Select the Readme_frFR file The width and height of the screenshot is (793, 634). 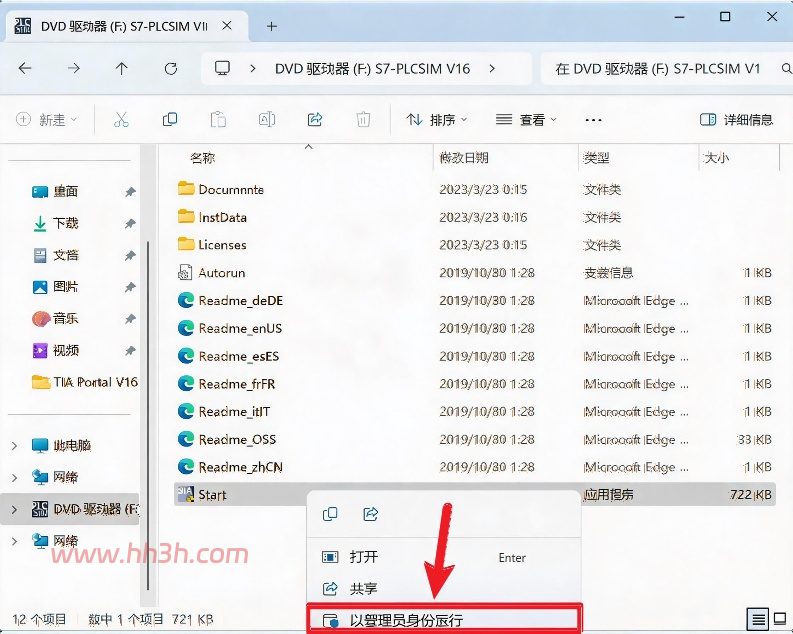(227, 384)
